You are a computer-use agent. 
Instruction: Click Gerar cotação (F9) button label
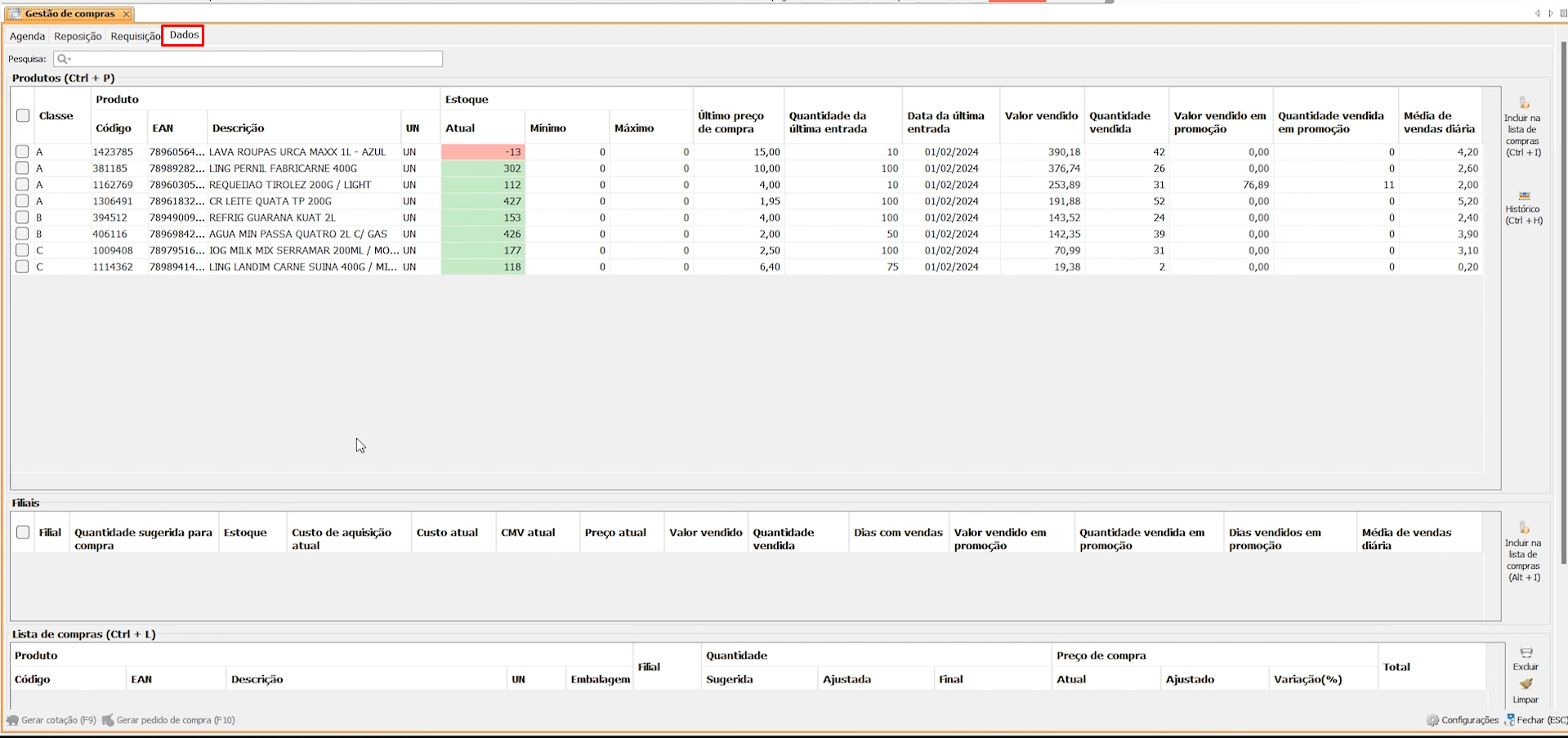[x=59, y=720]
